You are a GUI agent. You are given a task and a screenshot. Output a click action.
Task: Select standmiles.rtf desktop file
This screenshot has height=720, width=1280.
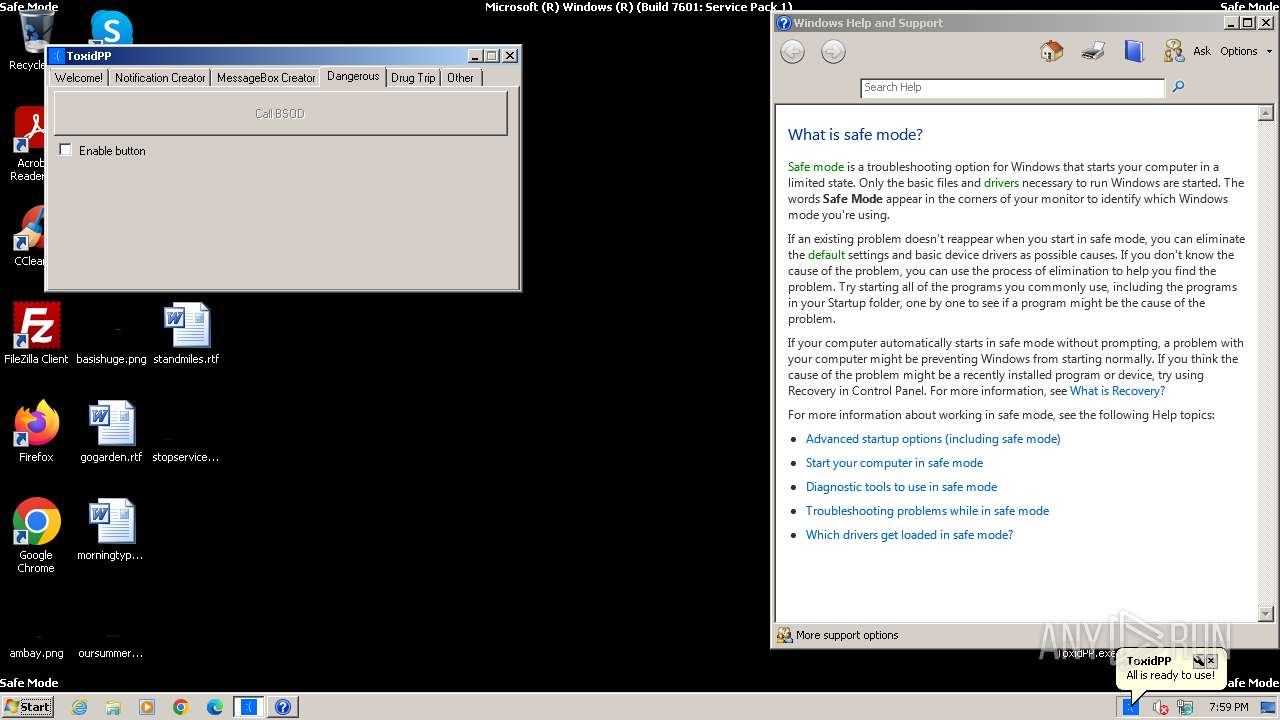[x=186, y=334]
